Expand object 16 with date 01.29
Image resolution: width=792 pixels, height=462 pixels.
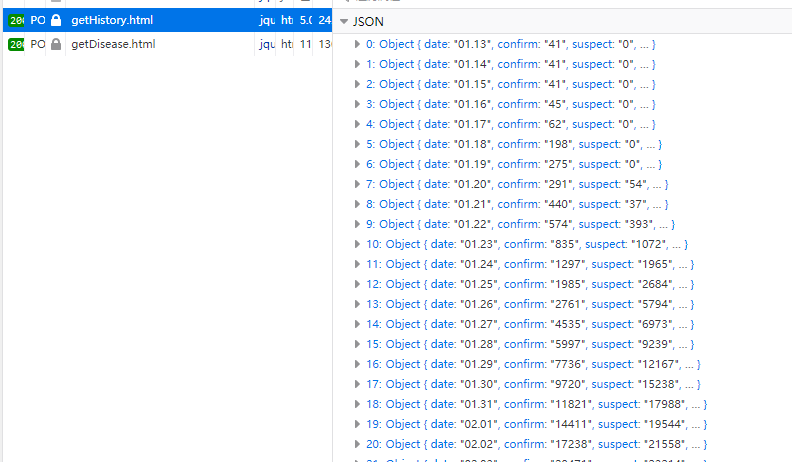(357, 364)
